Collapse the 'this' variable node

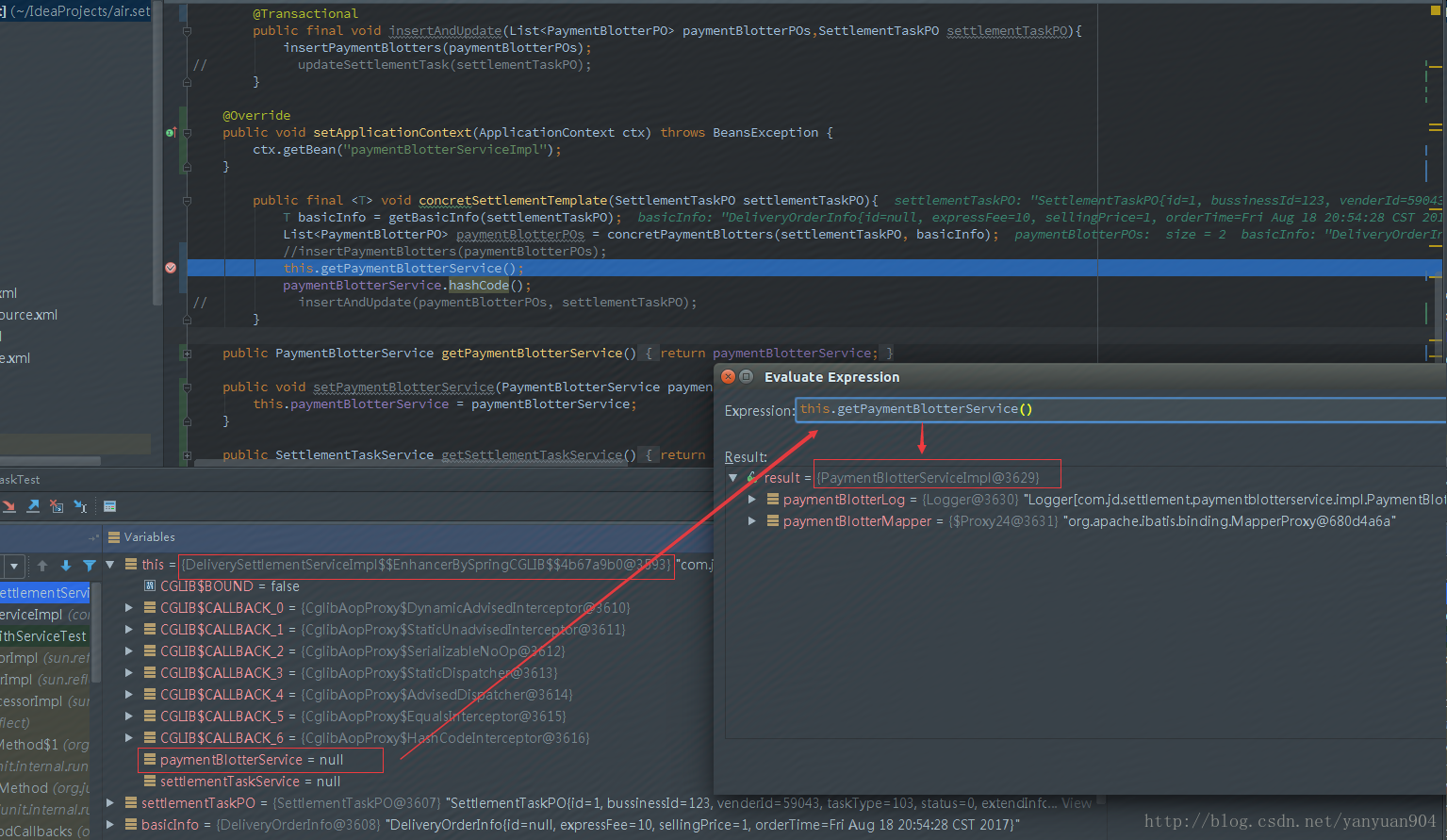point(110,565)
